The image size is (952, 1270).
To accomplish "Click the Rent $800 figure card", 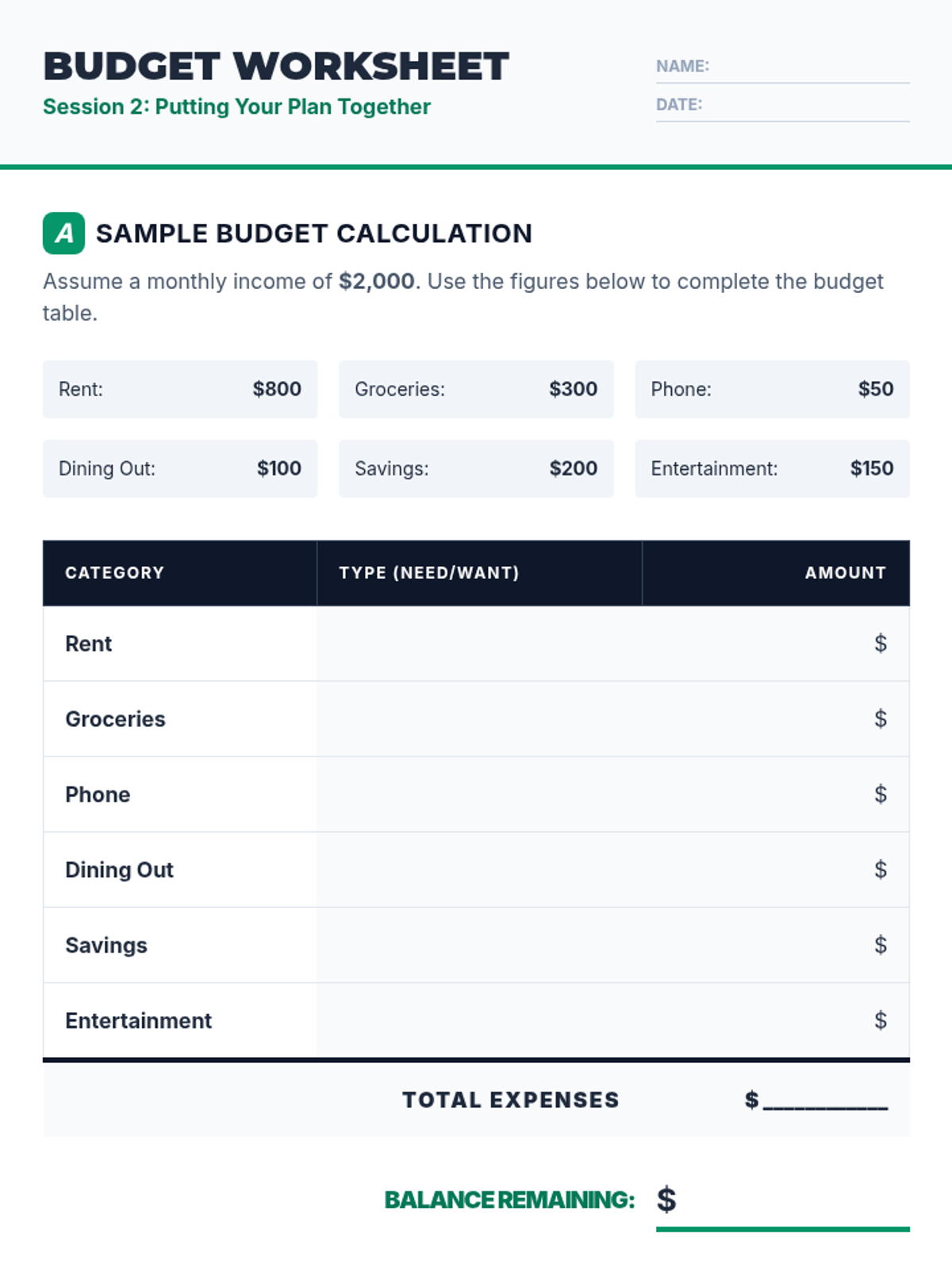I will [x=180, y=390].
